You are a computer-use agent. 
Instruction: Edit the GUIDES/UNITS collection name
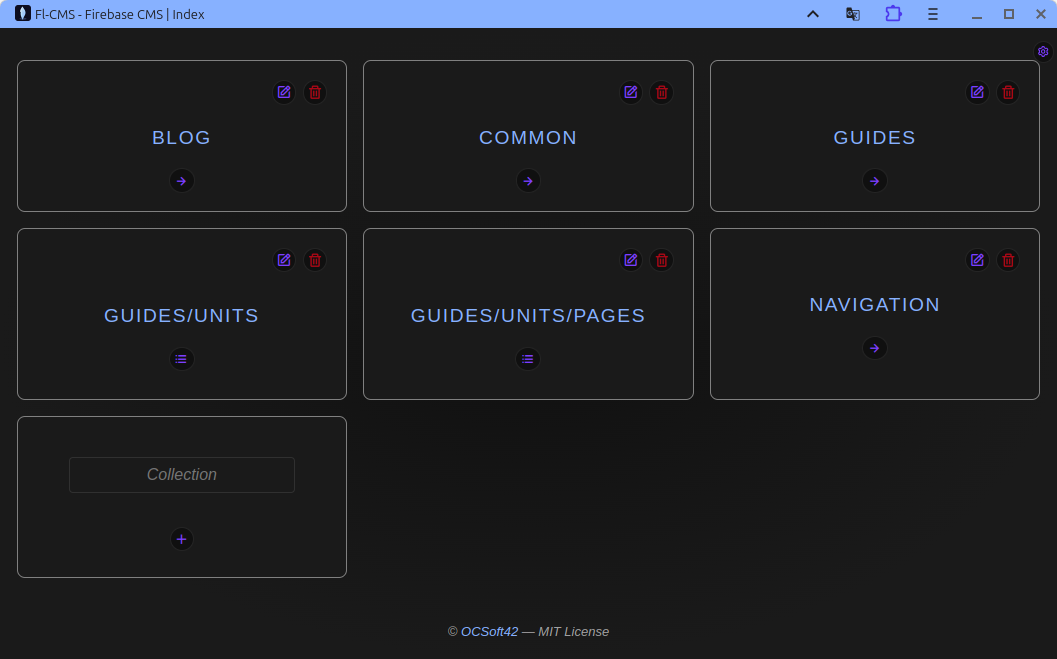point(284,260)
